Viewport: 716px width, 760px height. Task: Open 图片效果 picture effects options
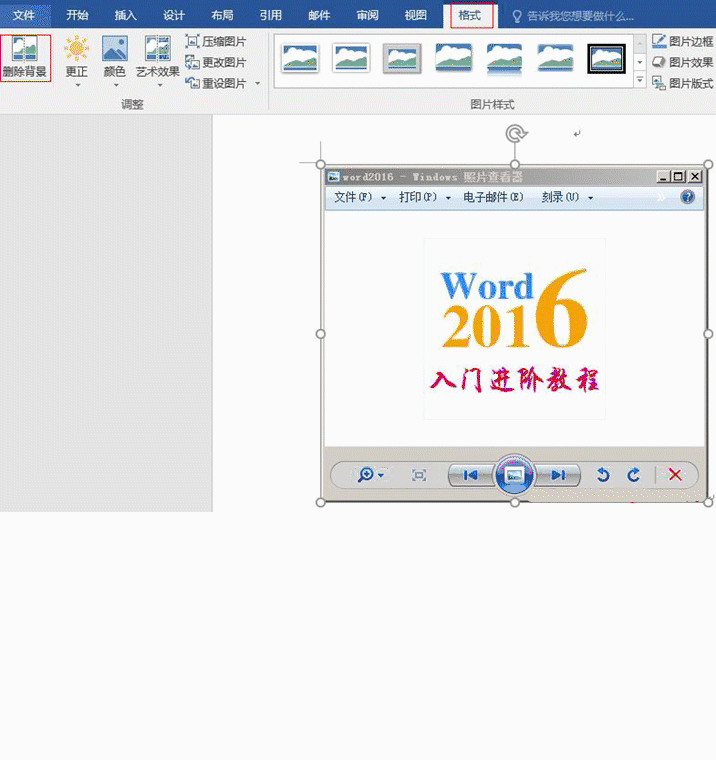point(683,63)
